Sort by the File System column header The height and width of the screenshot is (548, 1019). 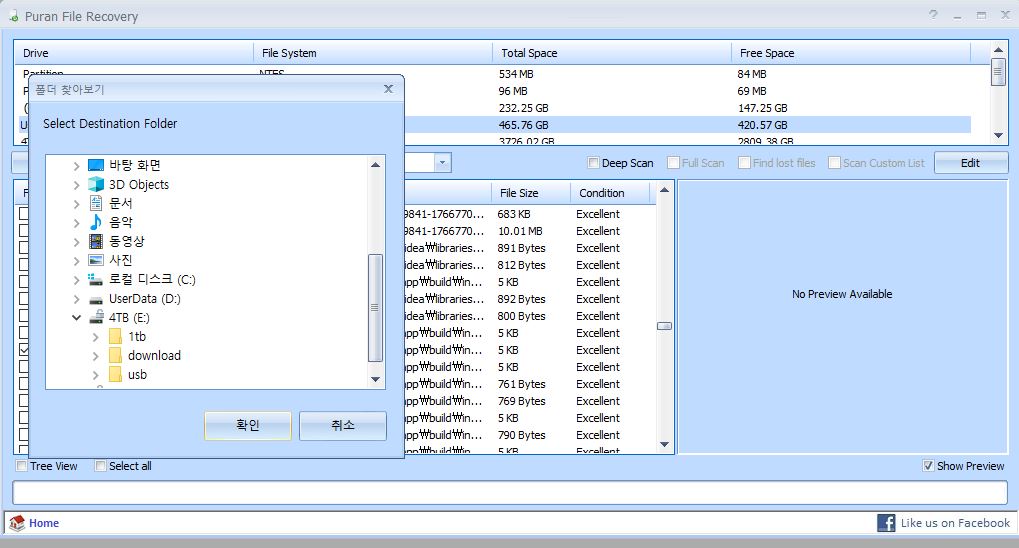[x=373, y=53]
